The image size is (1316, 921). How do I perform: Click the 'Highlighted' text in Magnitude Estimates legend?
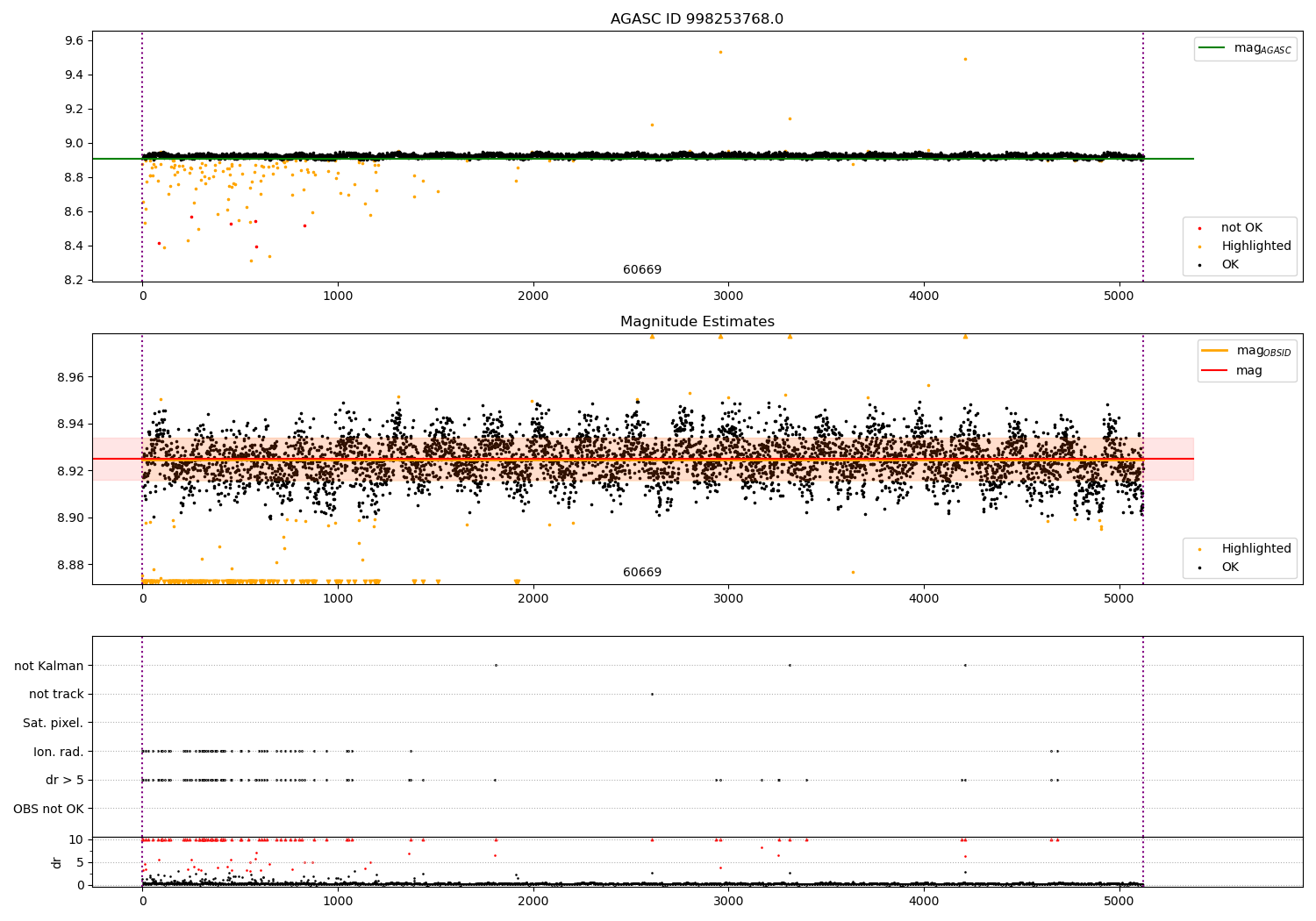pos(1255,549)
